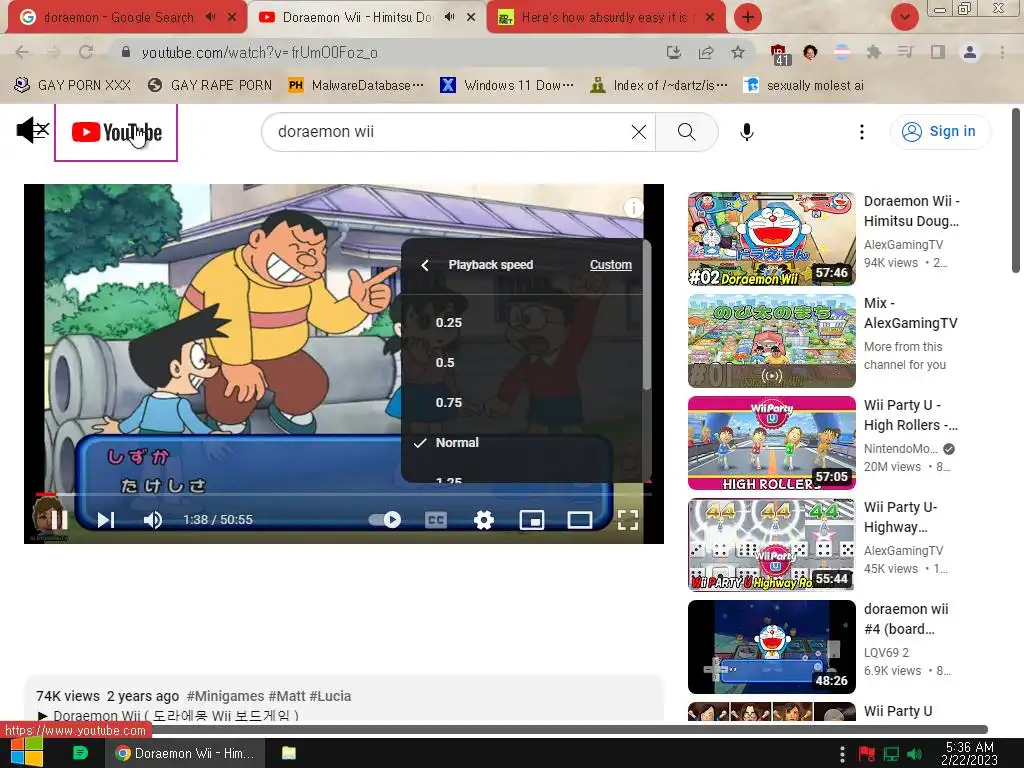Screen dimensions: 1024x768
Task: Click the muted speaker icon beside logo
Action: coord(33,130)
